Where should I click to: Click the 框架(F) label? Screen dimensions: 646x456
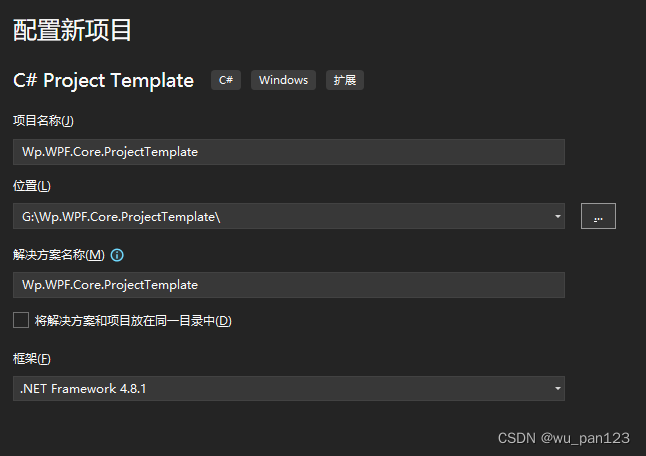click(31, 359)
